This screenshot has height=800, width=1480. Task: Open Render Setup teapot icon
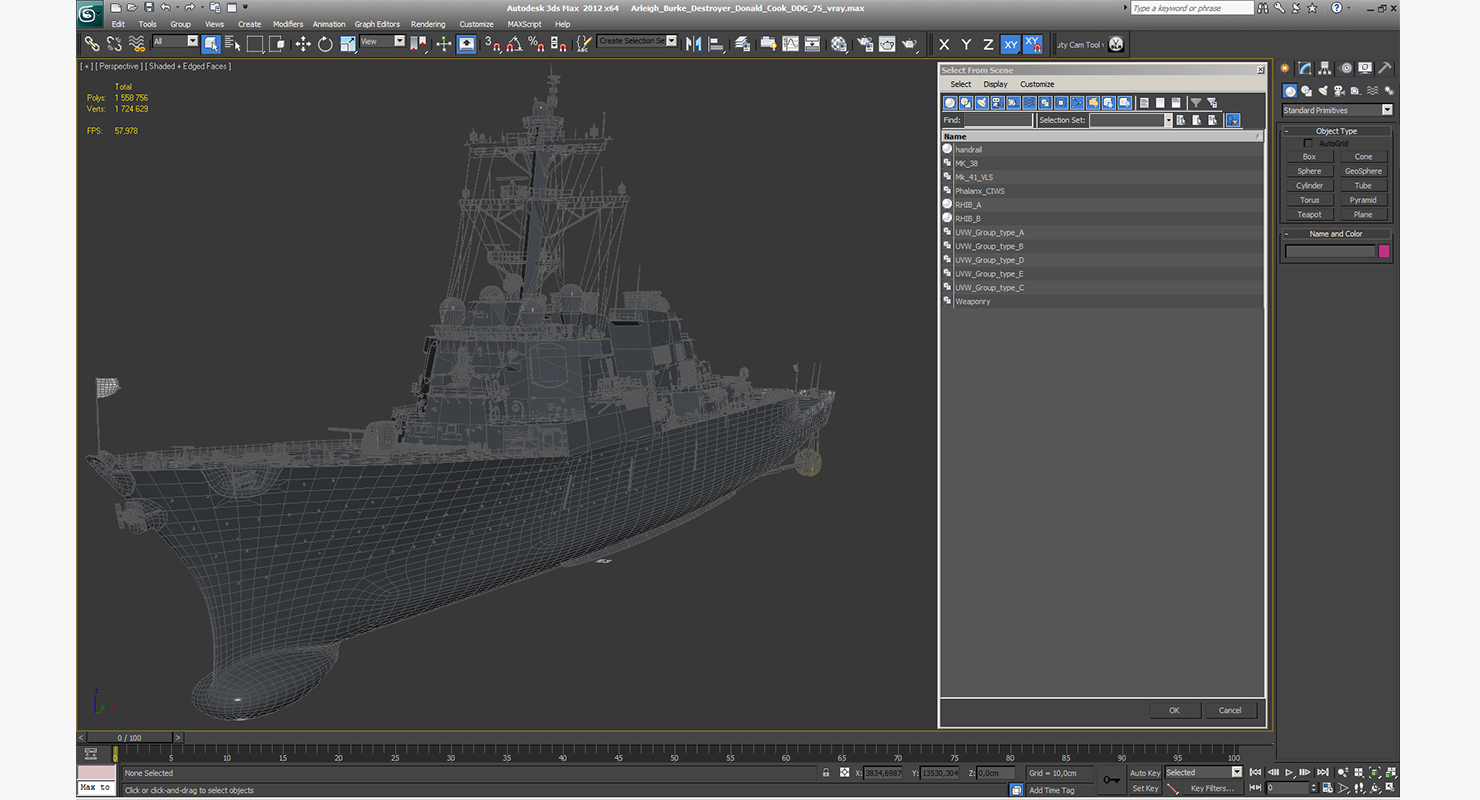click(x=863, y=44)
